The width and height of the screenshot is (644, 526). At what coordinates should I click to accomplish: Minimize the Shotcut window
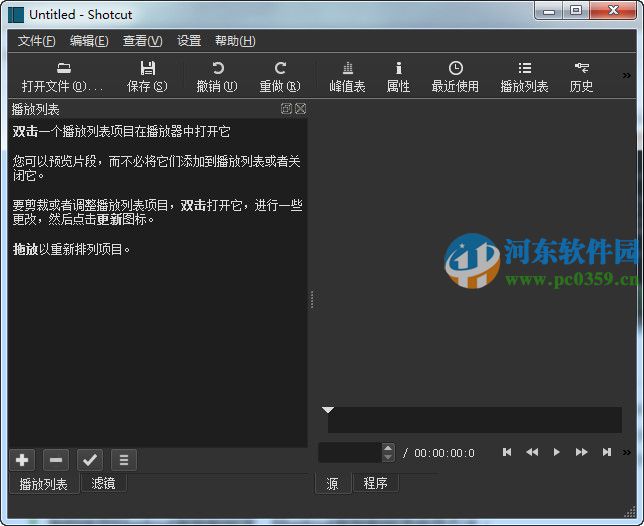pyautogui.click(x=549, y=11)
